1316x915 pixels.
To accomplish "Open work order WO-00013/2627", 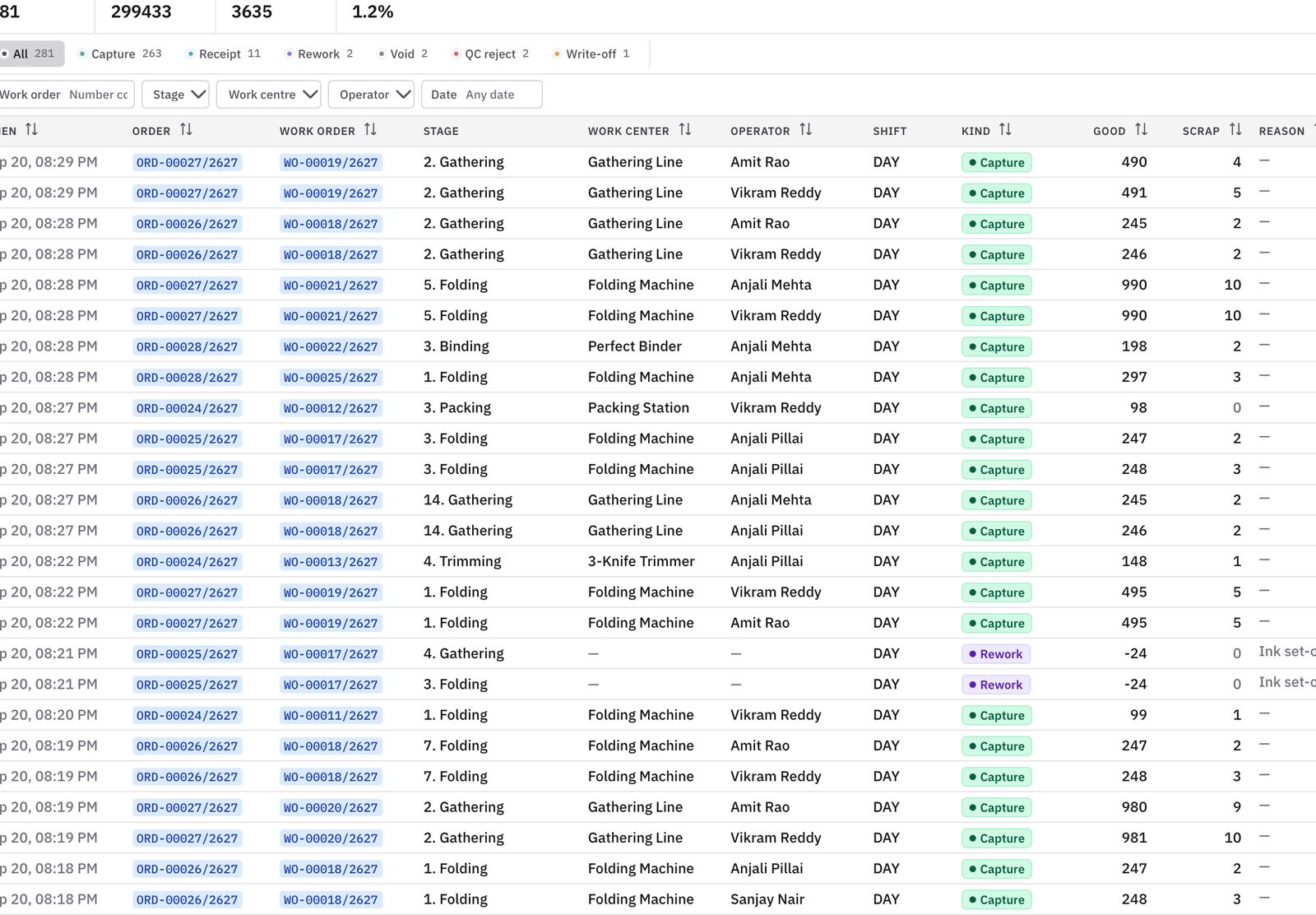I will (x=331, y=562).
